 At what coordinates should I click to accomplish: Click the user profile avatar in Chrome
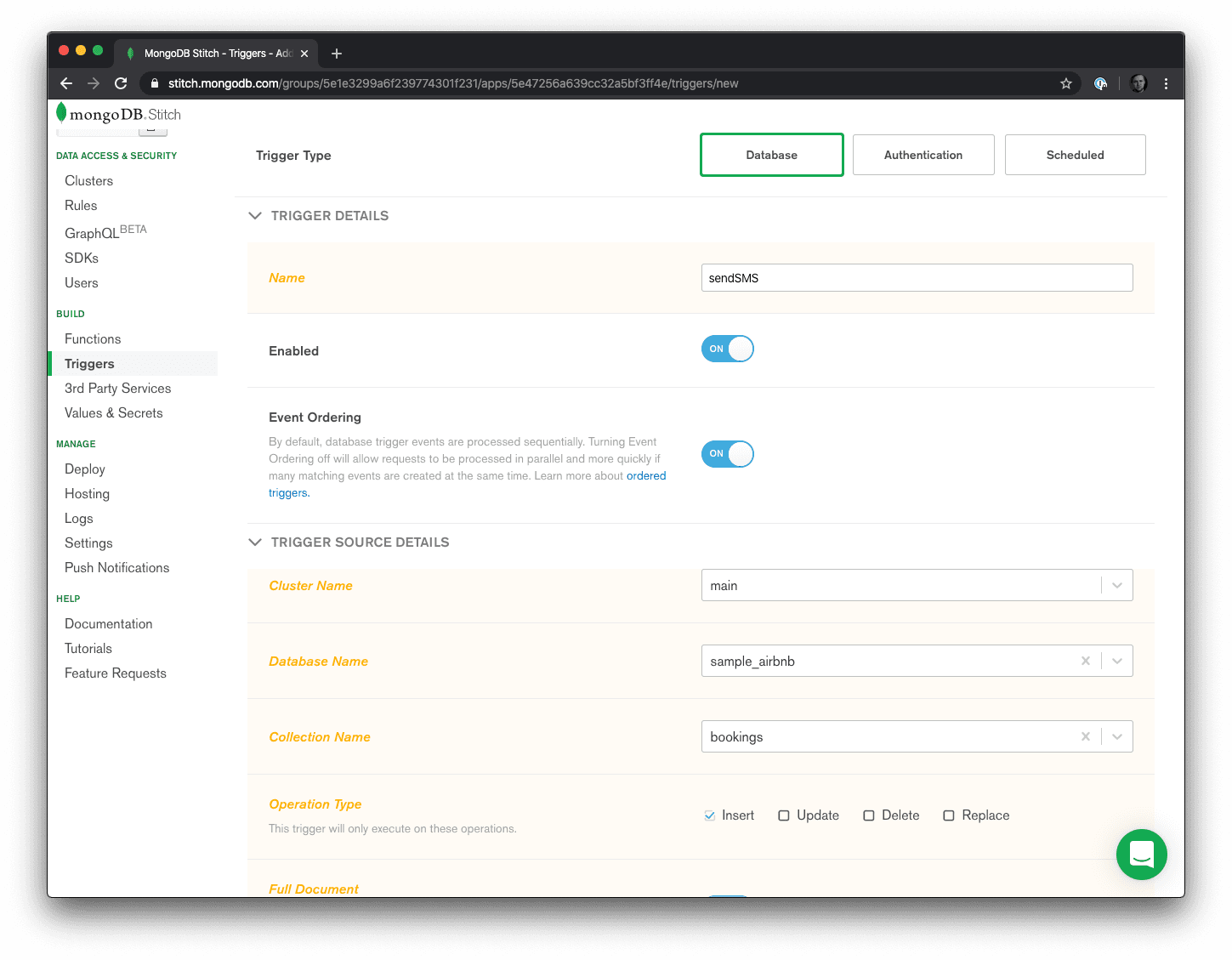coord(1138,83)
